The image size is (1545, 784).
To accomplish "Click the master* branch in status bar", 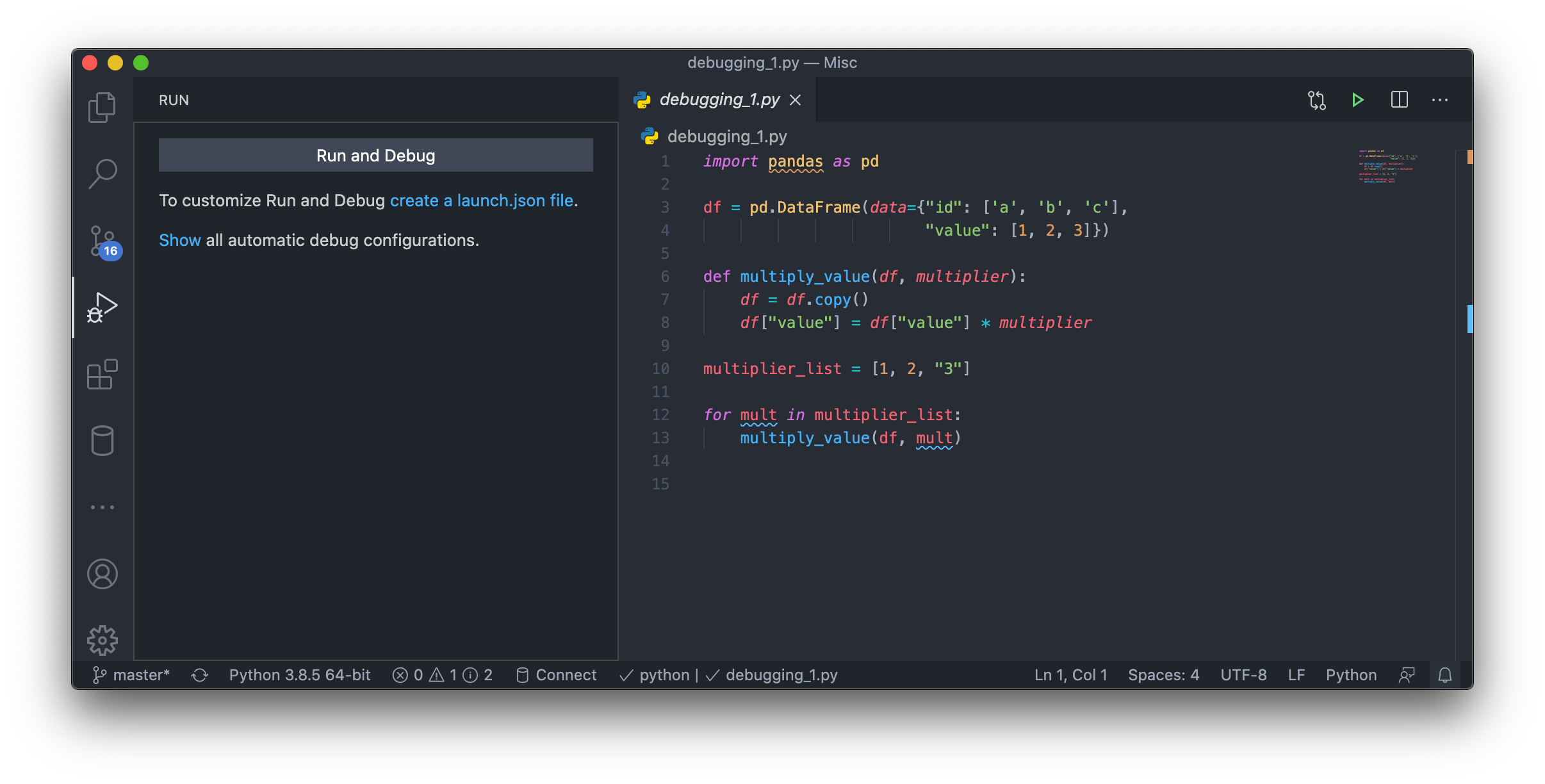I will pyautogui.click(x=132, y=675).
